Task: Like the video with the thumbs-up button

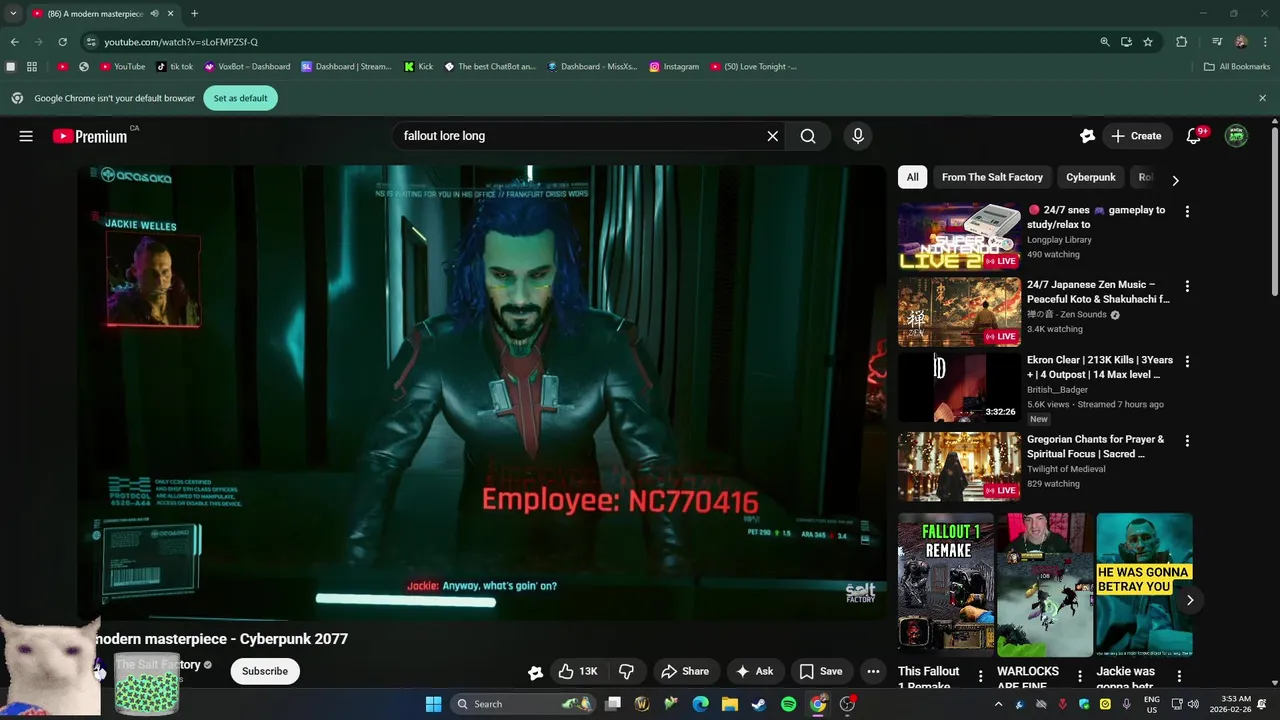Action: pos(578,671)
